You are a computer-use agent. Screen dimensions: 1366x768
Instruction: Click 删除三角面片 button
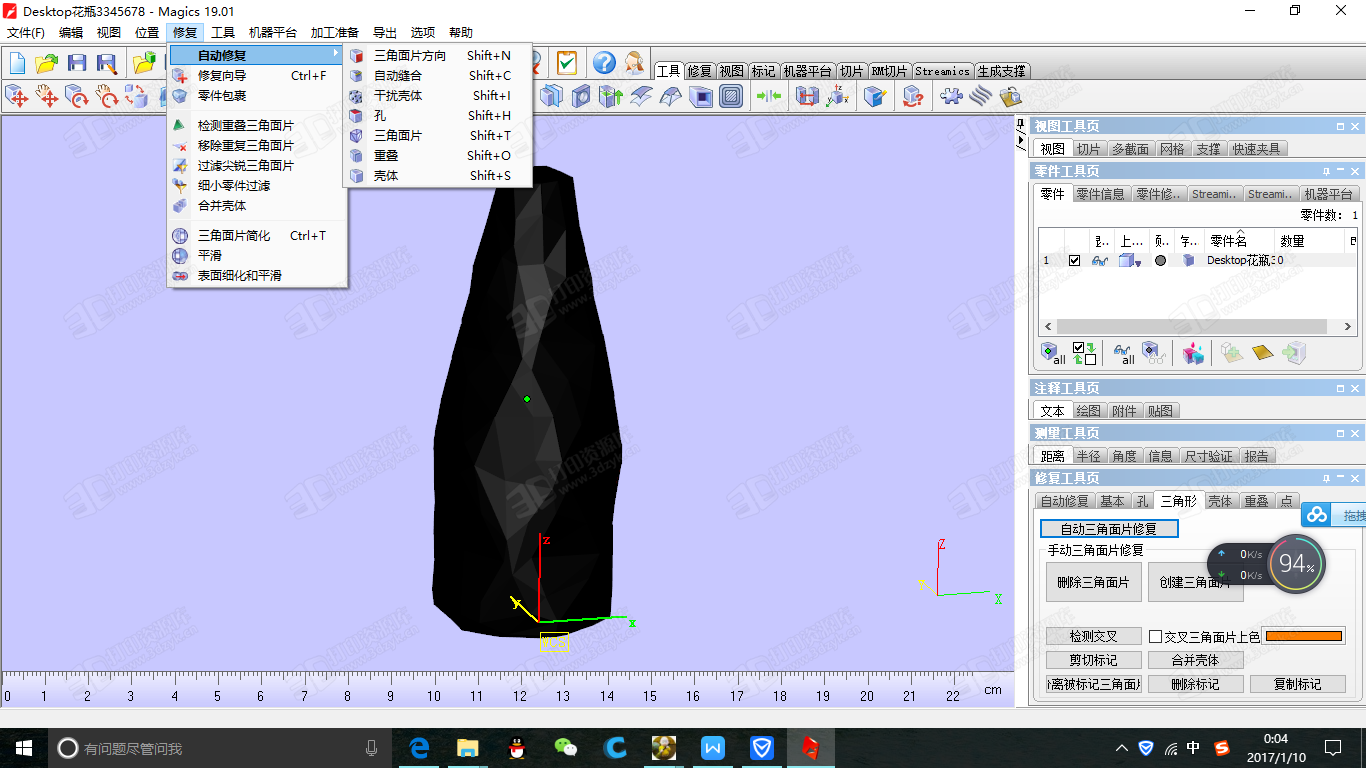(1093, 582)
